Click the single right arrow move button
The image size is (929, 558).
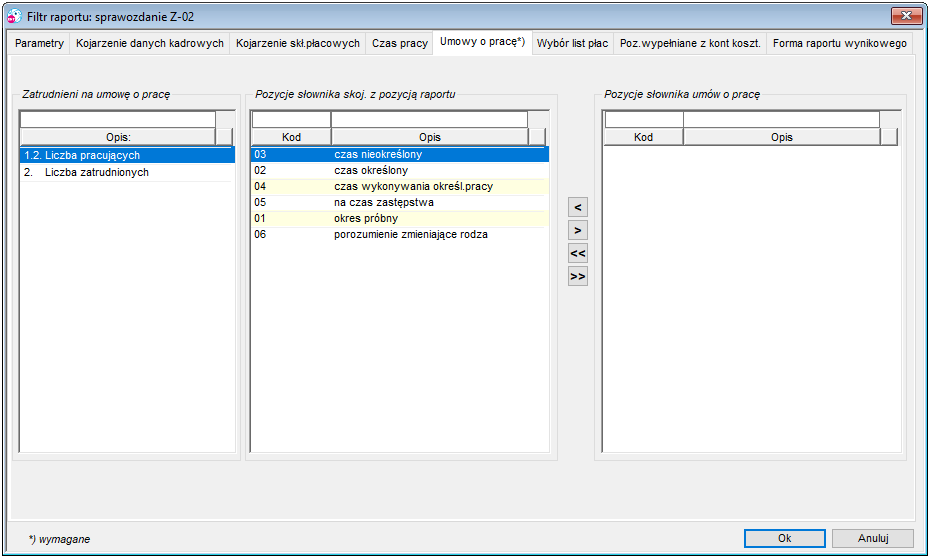(578, 230)
